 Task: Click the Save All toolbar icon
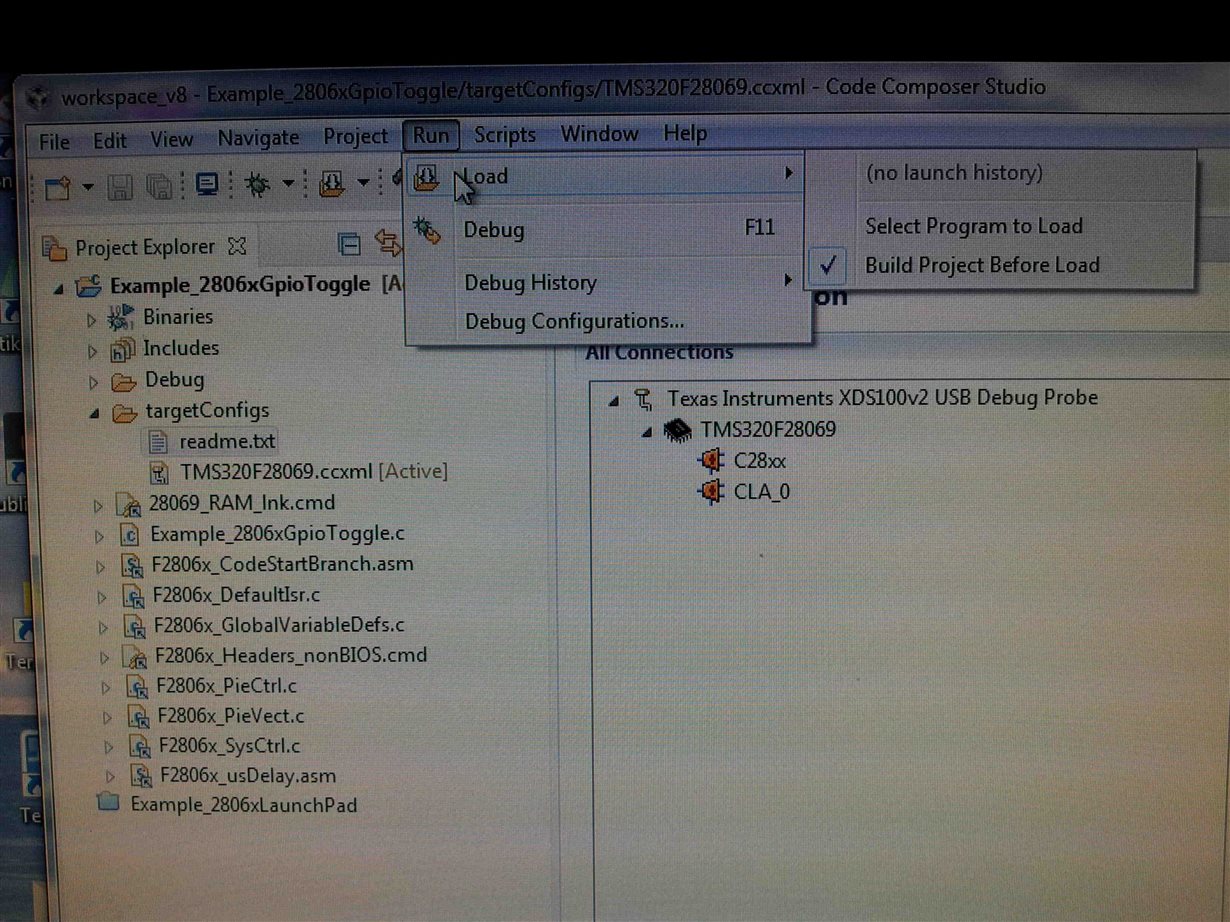click(158, 186)
